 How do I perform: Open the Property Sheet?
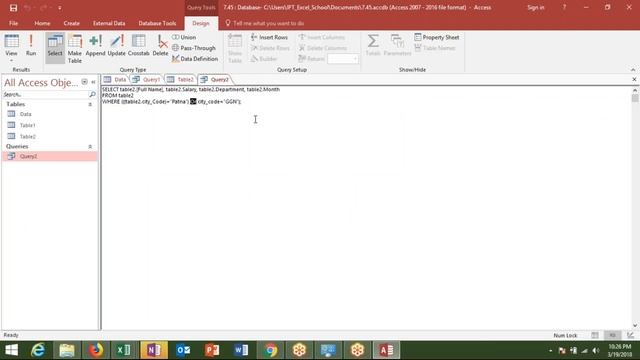[437, 37]
